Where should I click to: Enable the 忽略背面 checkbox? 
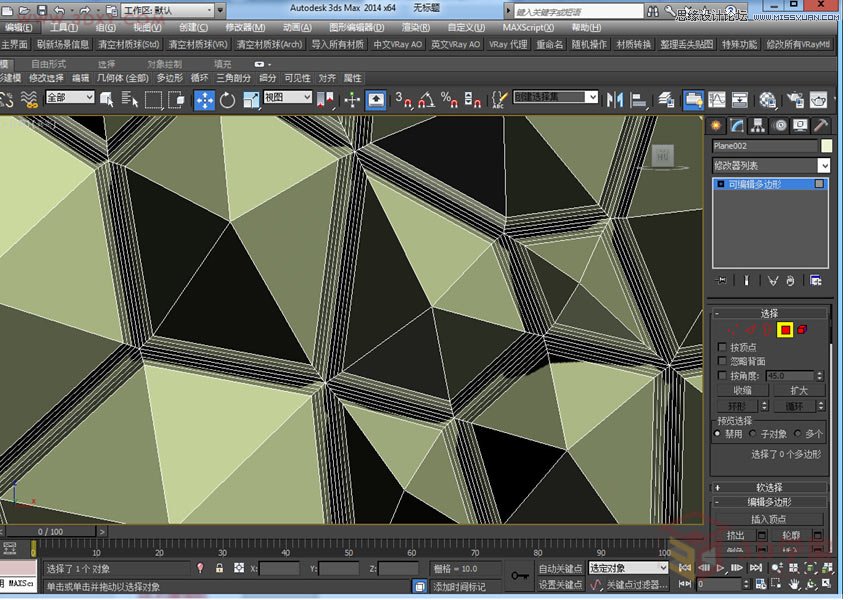point(723,361)
